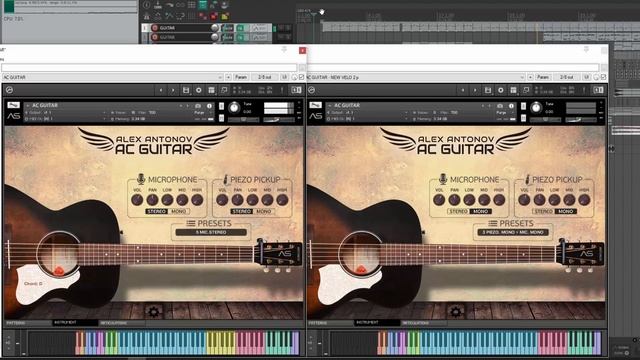Open FX chain of first GUITAR track
This screenshot has height=360, width=640.
click(x=240, y=28)
